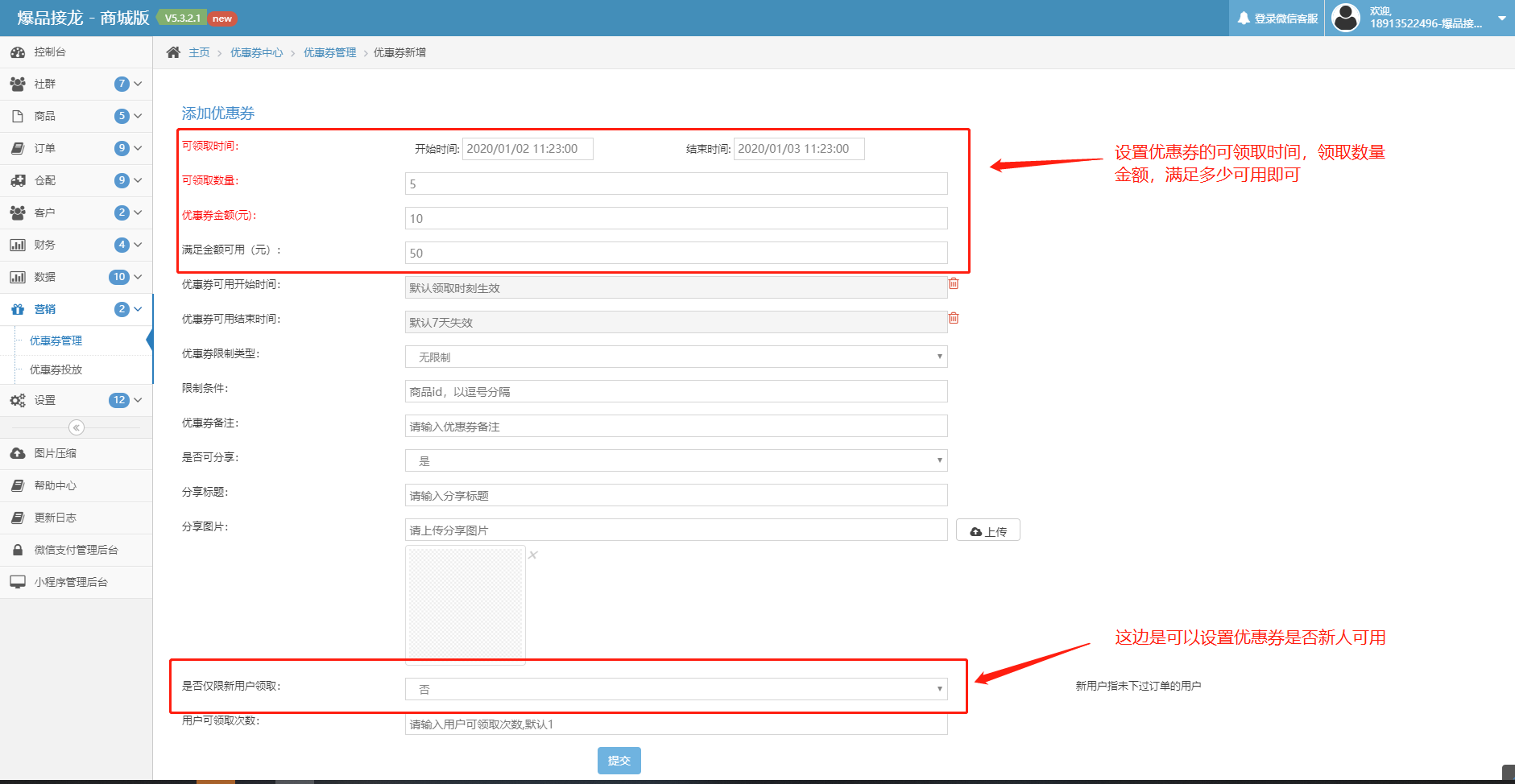The width and height of the screenshot is (1515, 784).
Task: Go to 优惠券管理 breadcrumb link
Action: point(330,52)
